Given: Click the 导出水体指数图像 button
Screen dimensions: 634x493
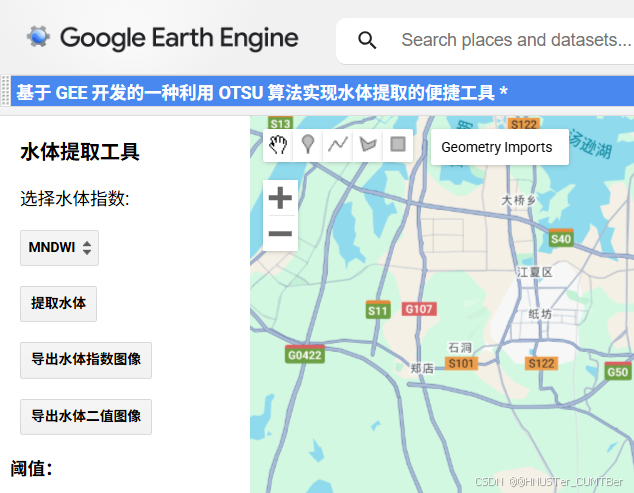Looking at the screenshot, I should tap(86, 360).
